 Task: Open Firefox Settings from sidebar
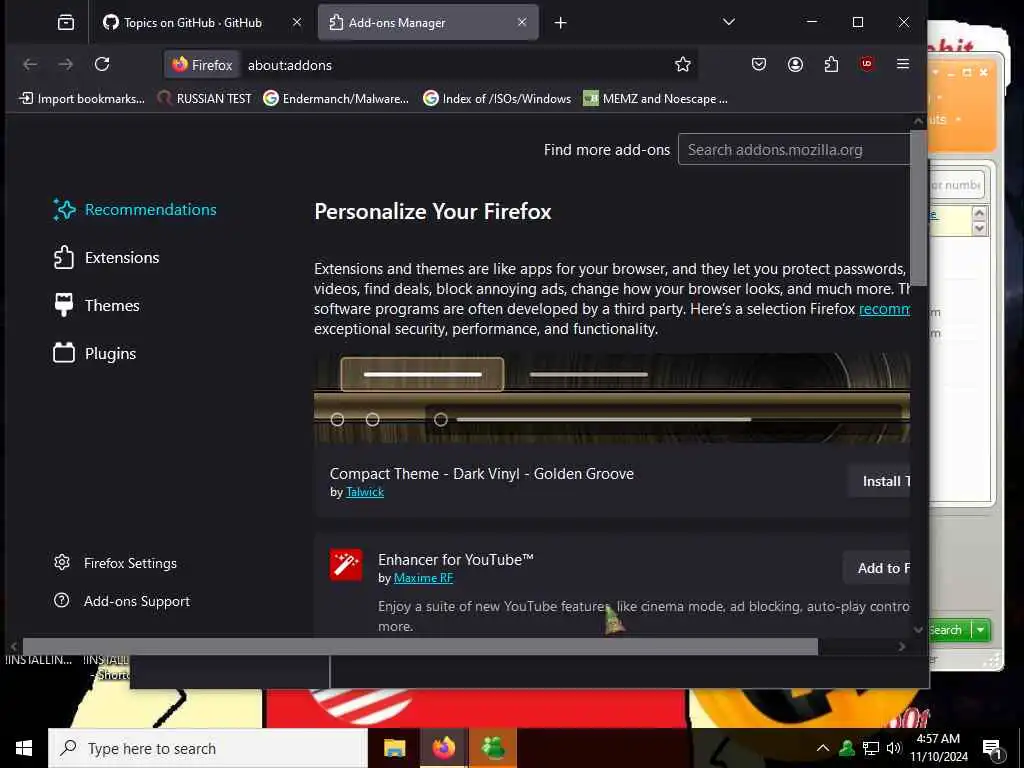115,563
